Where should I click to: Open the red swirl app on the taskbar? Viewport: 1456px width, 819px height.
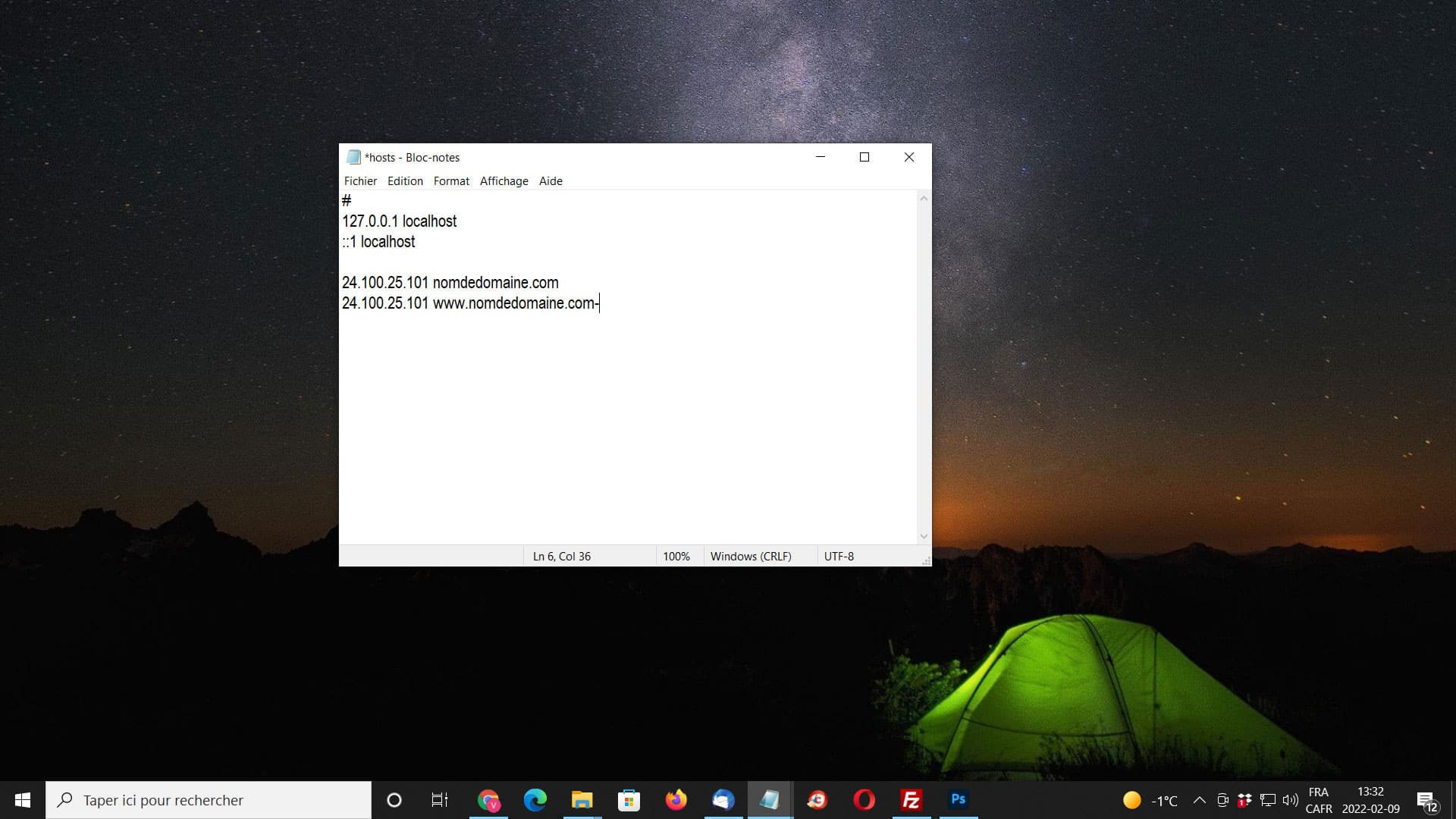[x=817, y=800]
